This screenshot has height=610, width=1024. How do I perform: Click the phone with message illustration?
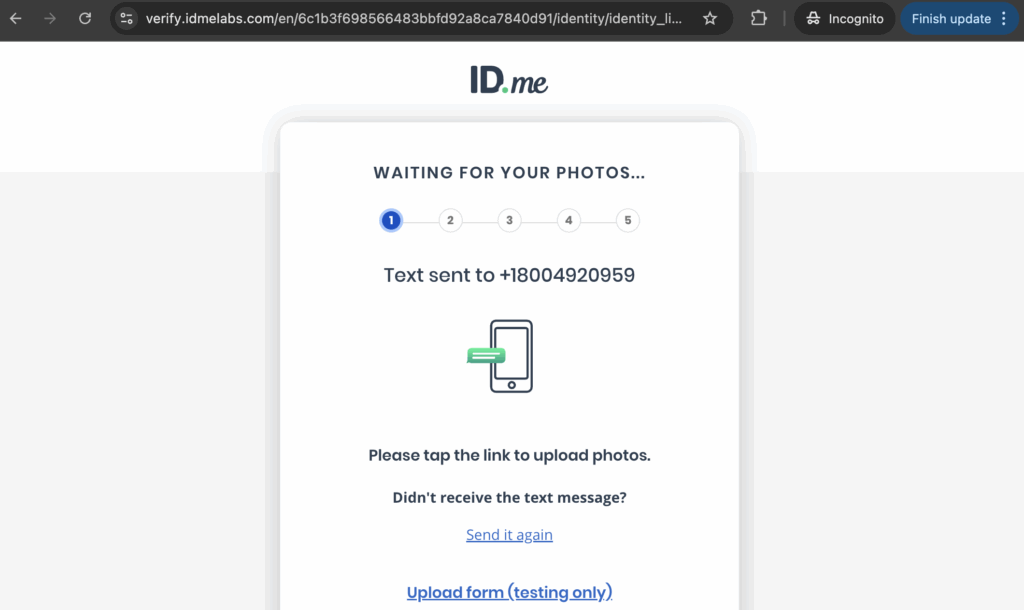click(501, 356)
